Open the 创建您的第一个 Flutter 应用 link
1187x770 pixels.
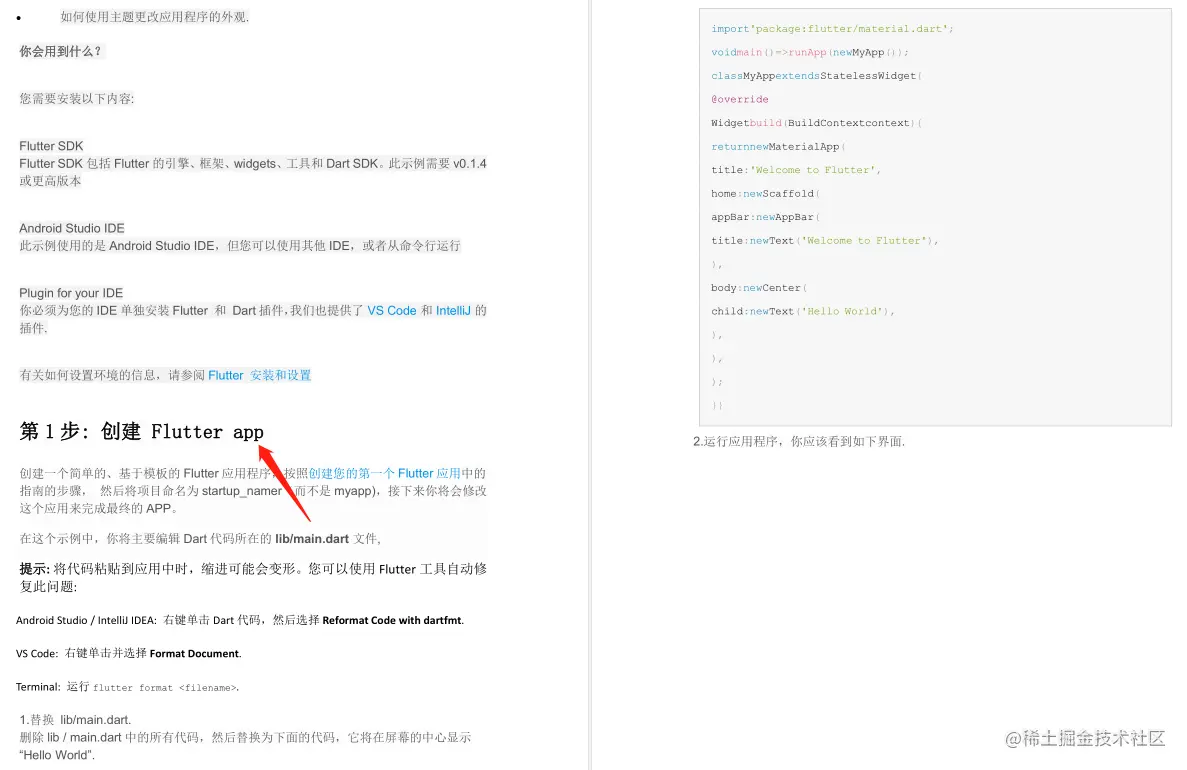pyautogui.click(x=385, y=473)
